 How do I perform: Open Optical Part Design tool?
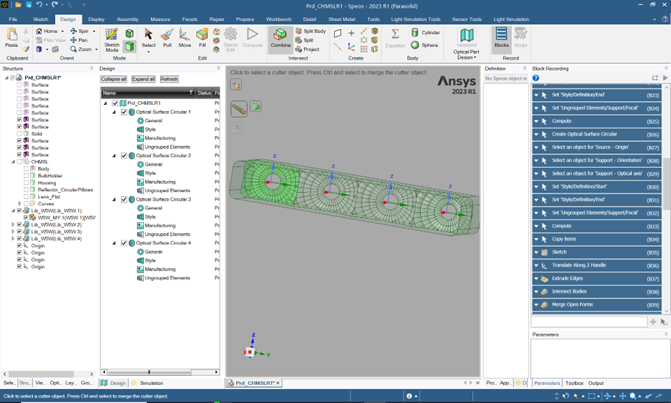[466, 43]
